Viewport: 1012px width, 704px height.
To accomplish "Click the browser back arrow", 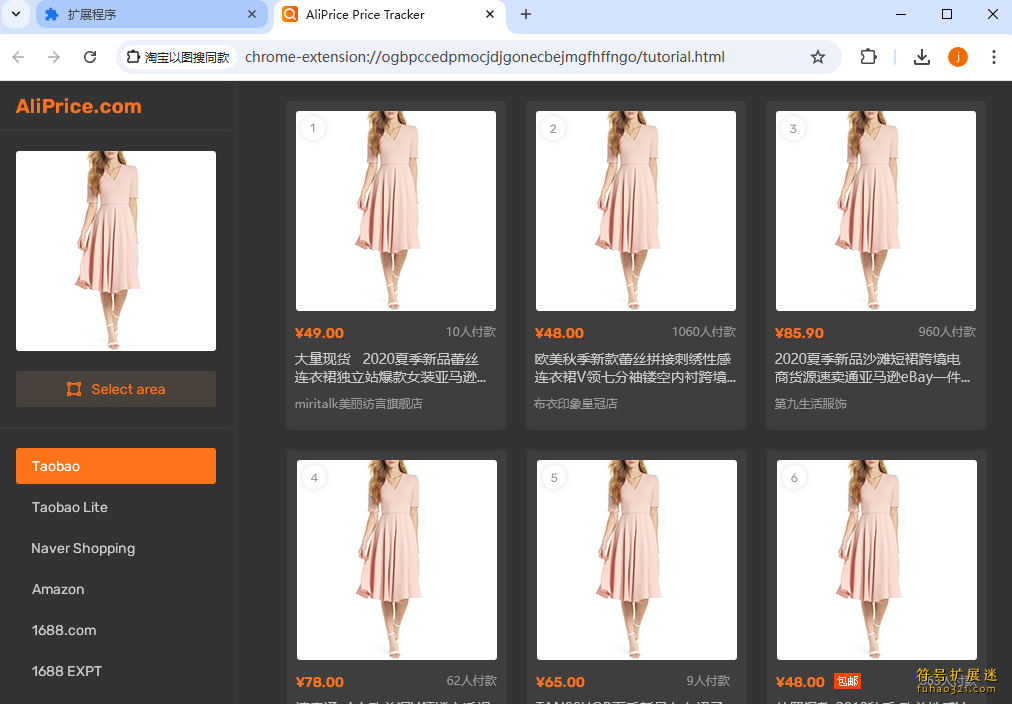I will (x=19, y=57).
